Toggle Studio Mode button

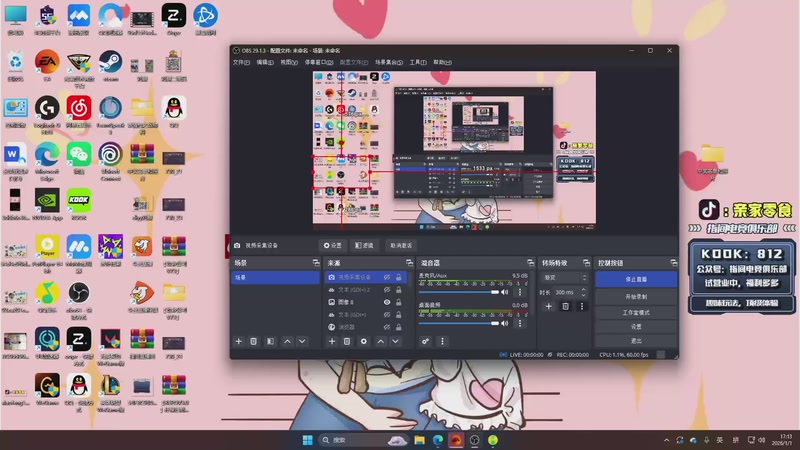636,312
